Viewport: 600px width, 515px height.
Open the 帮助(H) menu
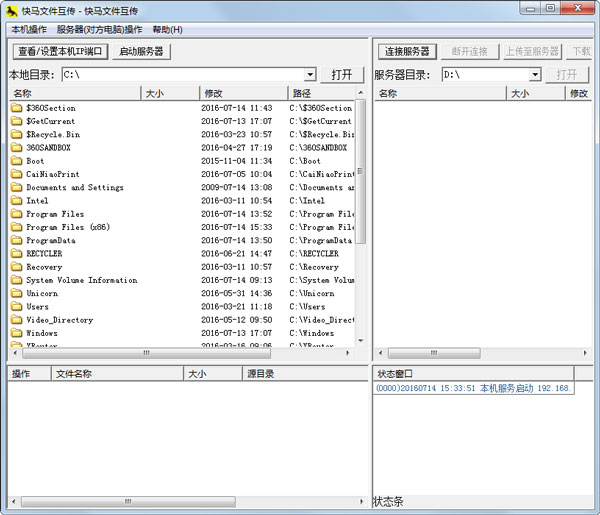pyautogui.click(x=167, y=30)
